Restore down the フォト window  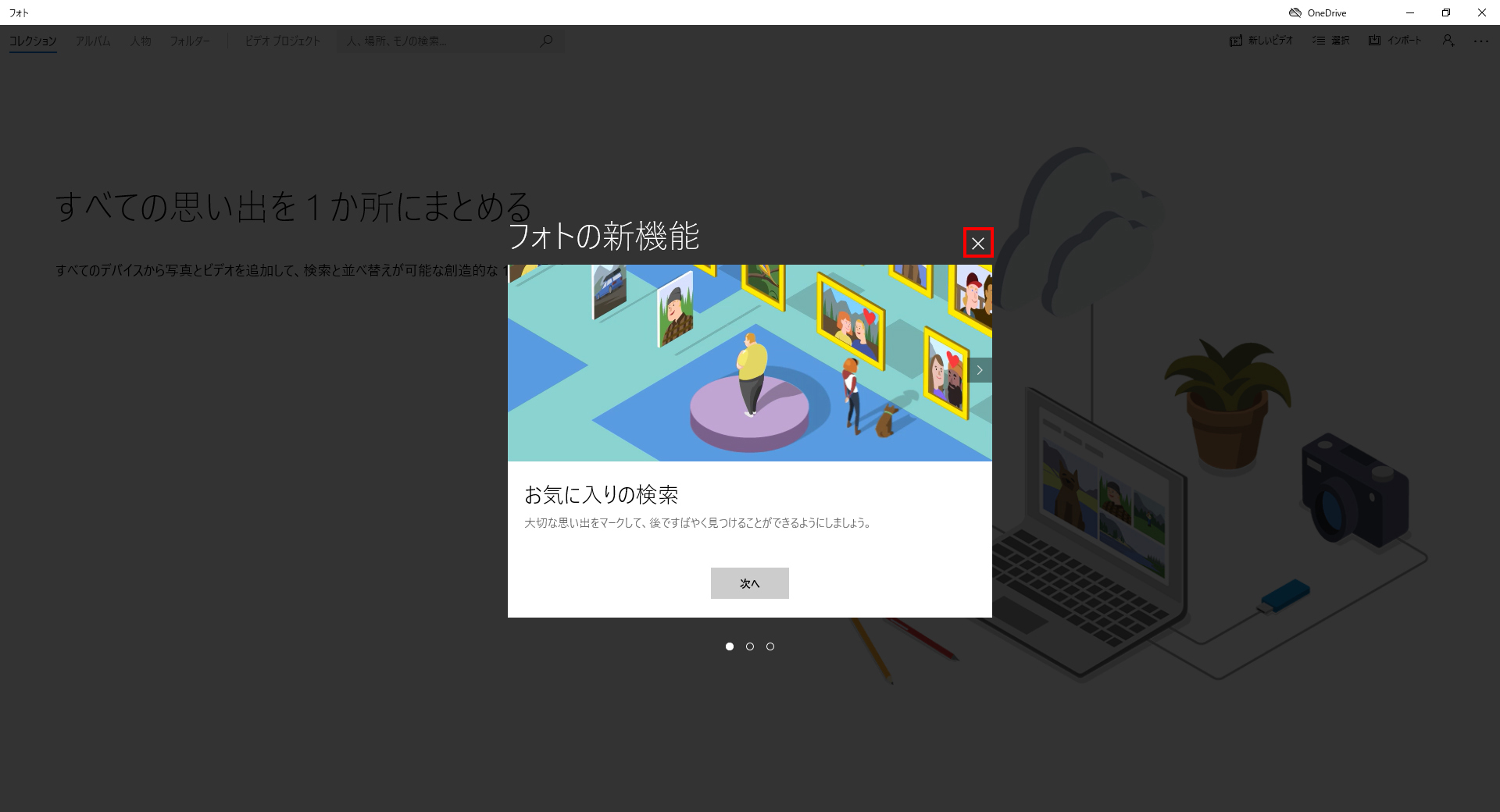[x=1446, y=12]
